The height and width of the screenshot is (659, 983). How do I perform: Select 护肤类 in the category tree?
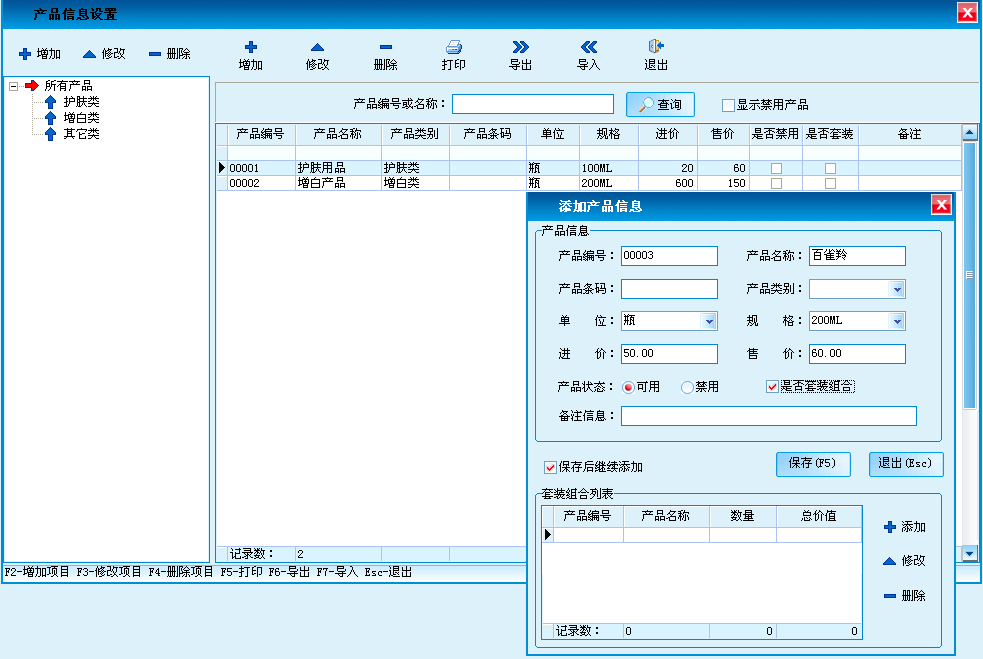81,102
